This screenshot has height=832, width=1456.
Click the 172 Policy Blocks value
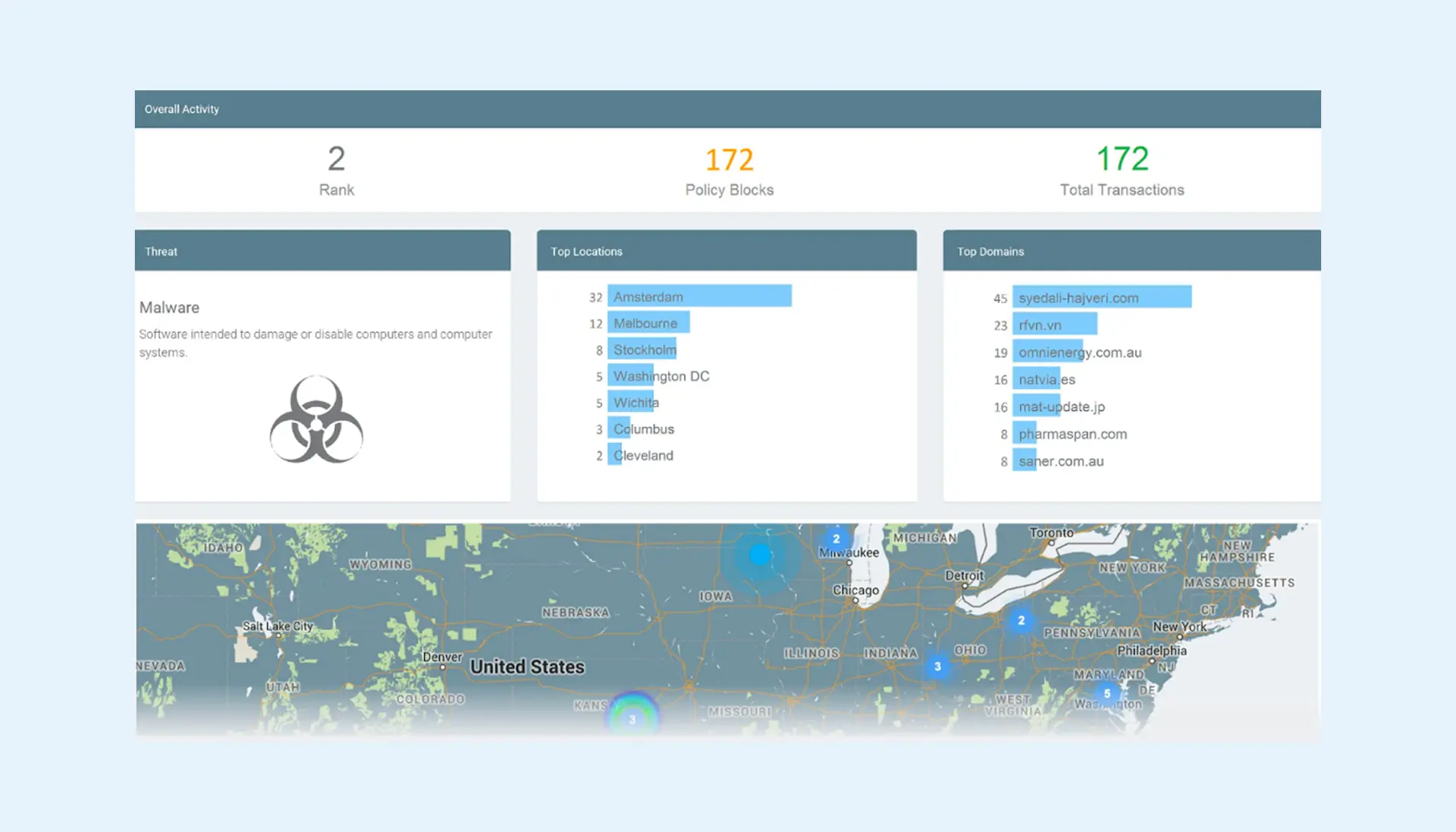[x=730, y=159]
